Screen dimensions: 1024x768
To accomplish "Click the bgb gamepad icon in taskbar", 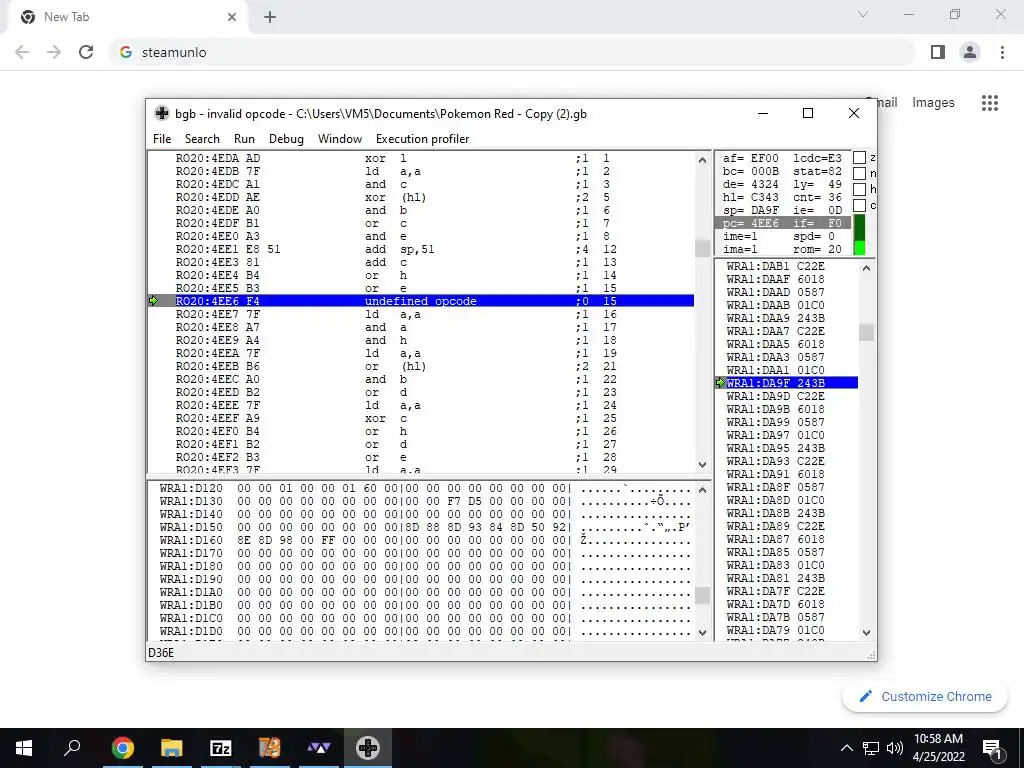I will (368, 748).
